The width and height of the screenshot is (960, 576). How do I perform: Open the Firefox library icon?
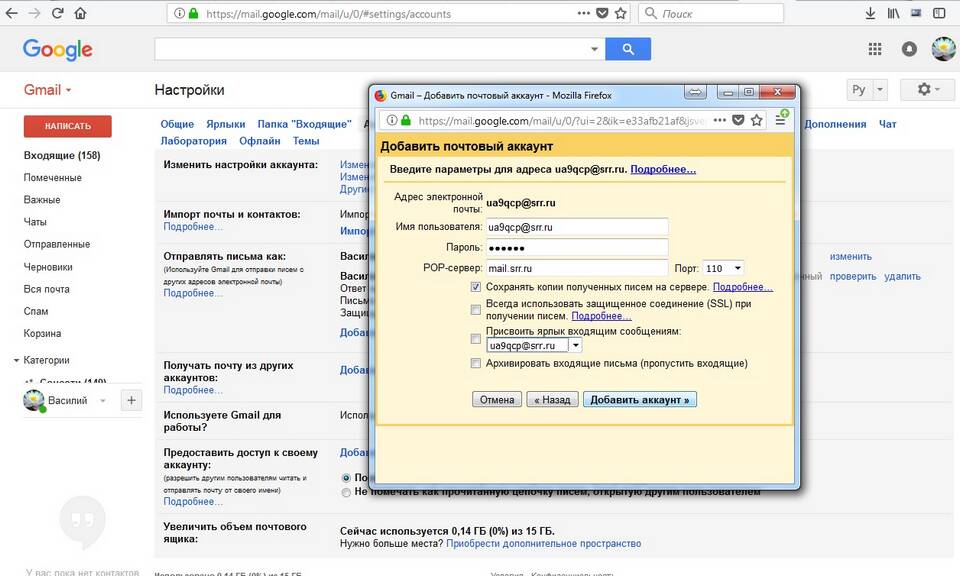pos(893,13)
